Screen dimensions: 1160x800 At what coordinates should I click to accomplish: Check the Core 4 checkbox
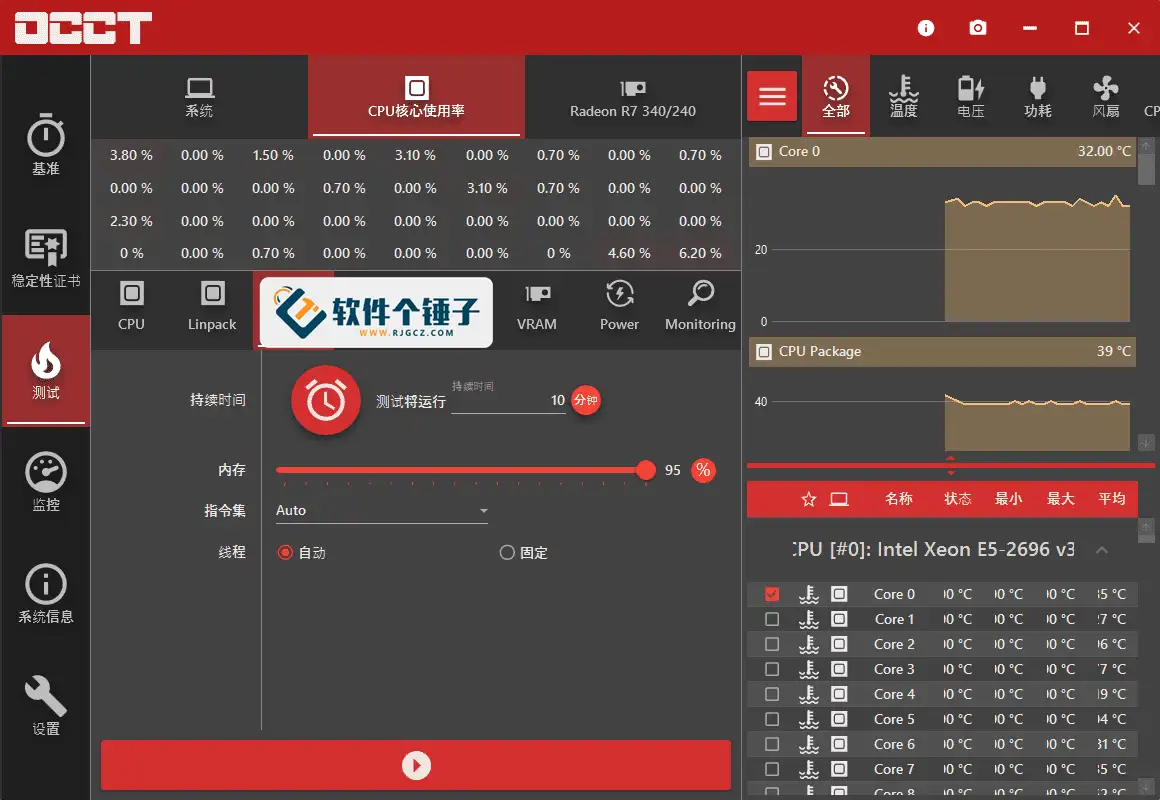[x=772, y=694]
